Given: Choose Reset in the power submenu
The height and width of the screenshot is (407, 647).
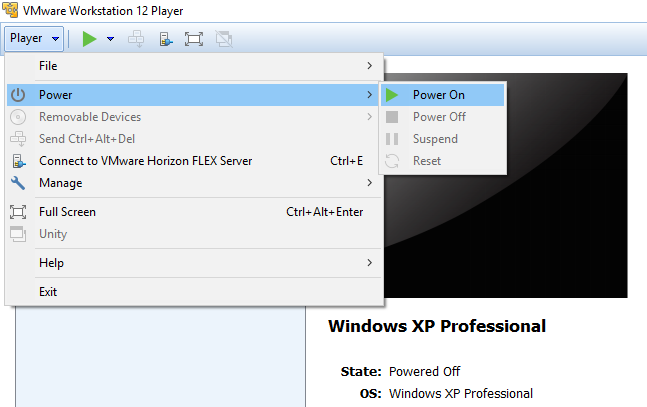Looking at the screenshot, I should 442,161.
